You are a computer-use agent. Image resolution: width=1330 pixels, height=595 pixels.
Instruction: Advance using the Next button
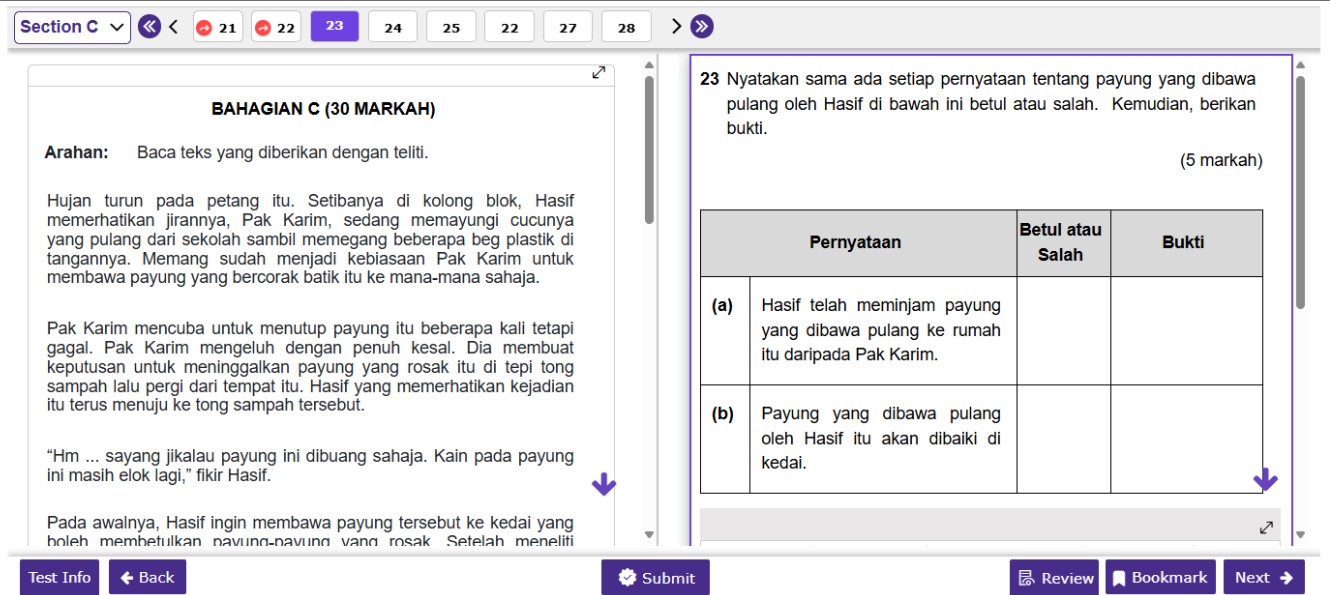tap(1264, 577)
